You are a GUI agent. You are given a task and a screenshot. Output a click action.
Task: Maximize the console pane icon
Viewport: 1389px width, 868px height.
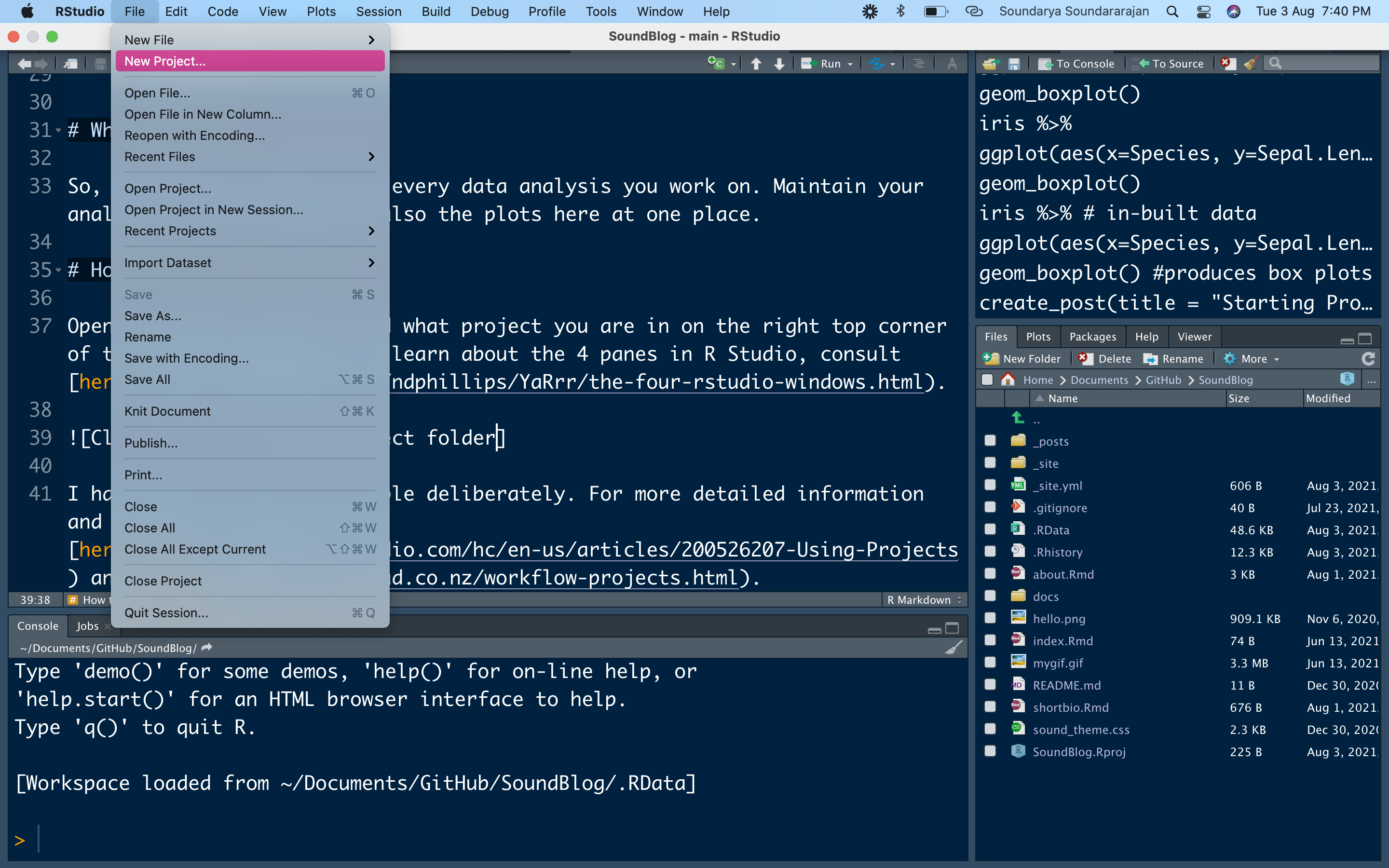(x=952, y=628)
